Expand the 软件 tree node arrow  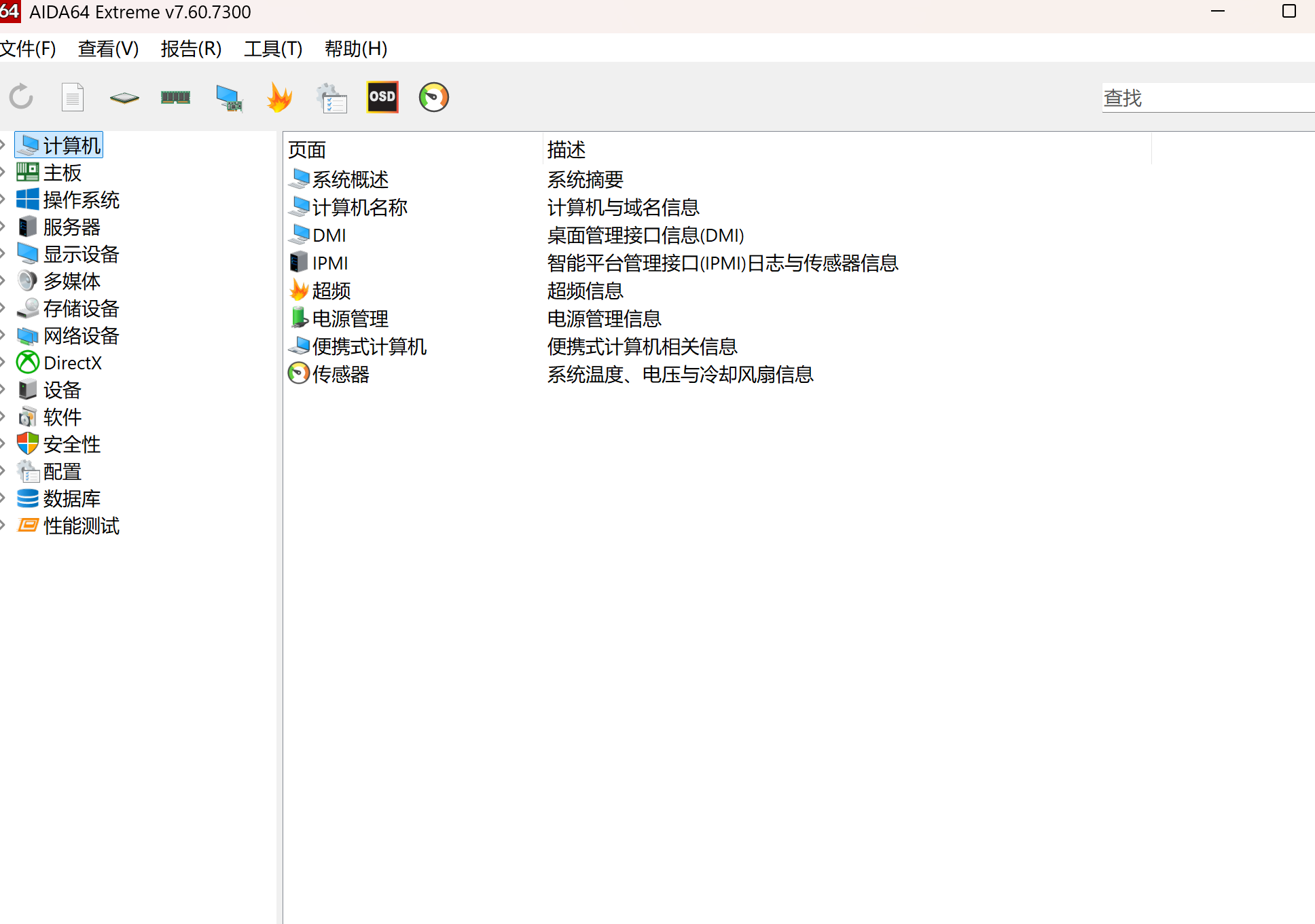point(3,416)
